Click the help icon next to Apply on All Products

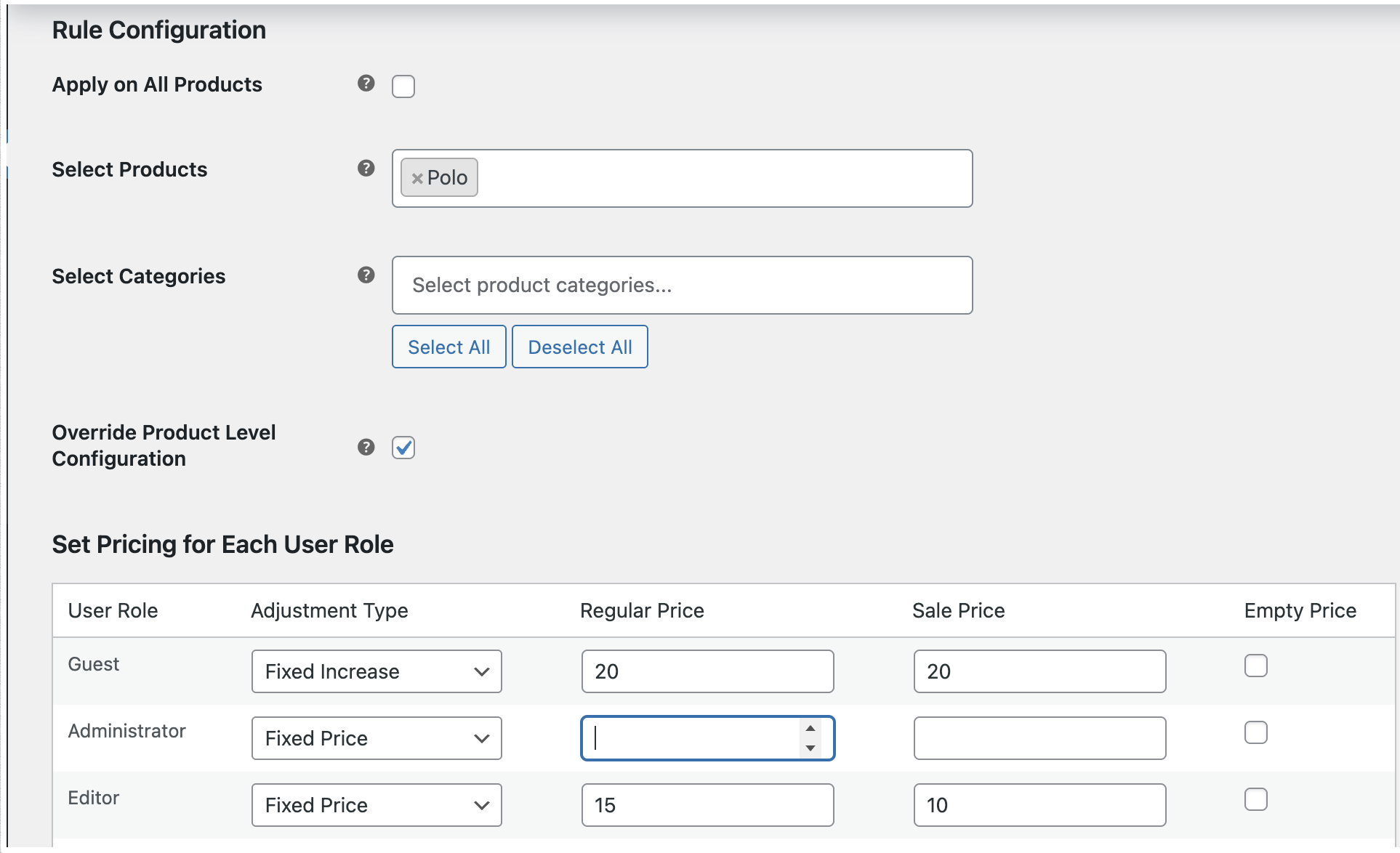click(x=366, y=85)
